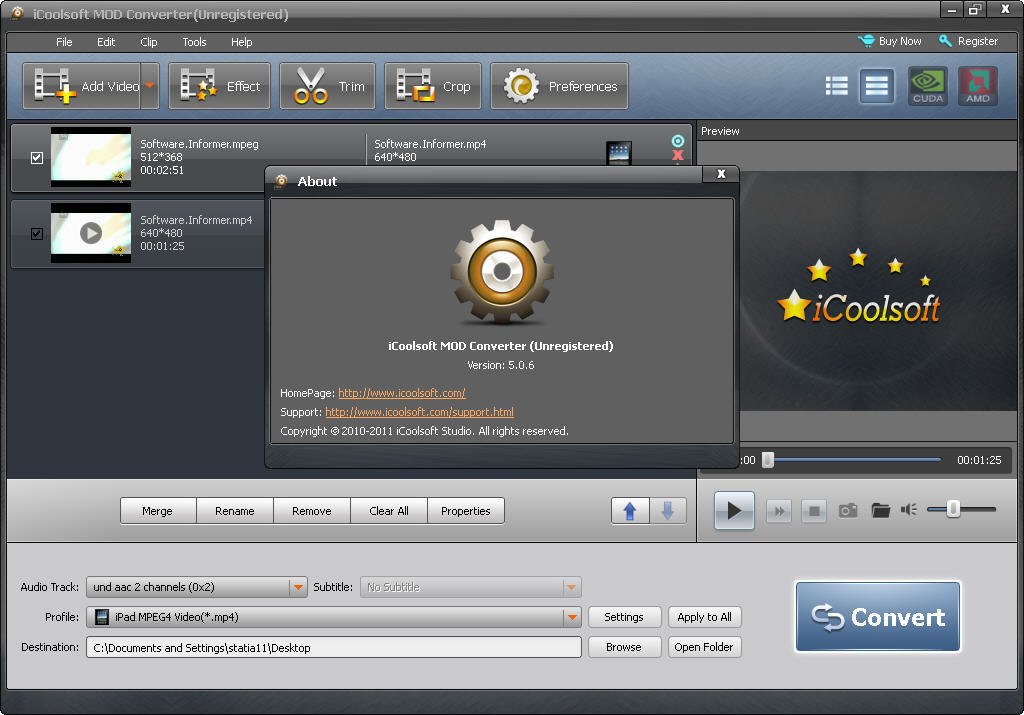
Task: Enable AMD acceleration icon
Action: pyautogui.click(x=977, y=86)
